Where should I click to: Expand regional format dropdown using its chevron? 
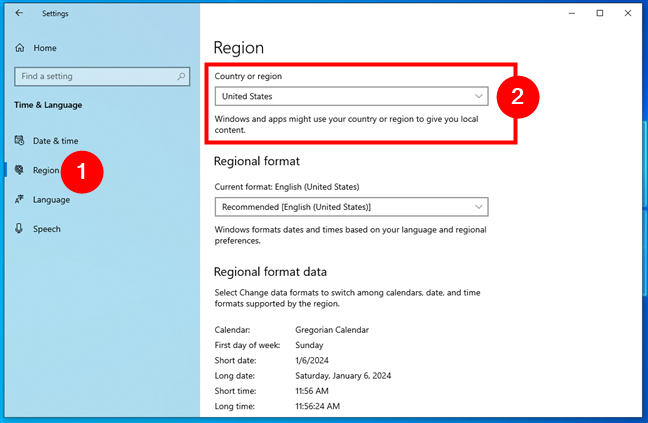(x=479, y=207)
